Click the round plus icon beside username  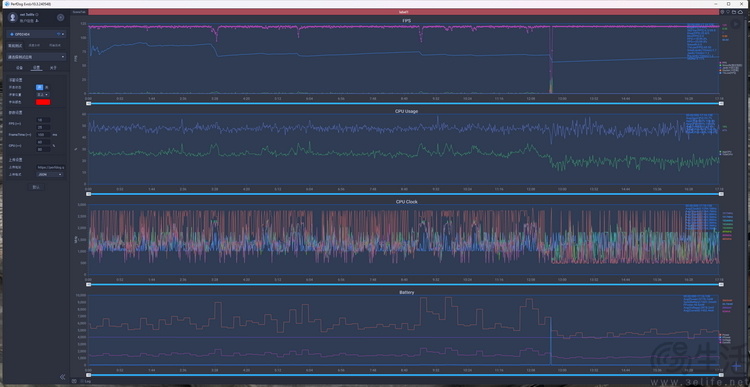click(60, 18)
